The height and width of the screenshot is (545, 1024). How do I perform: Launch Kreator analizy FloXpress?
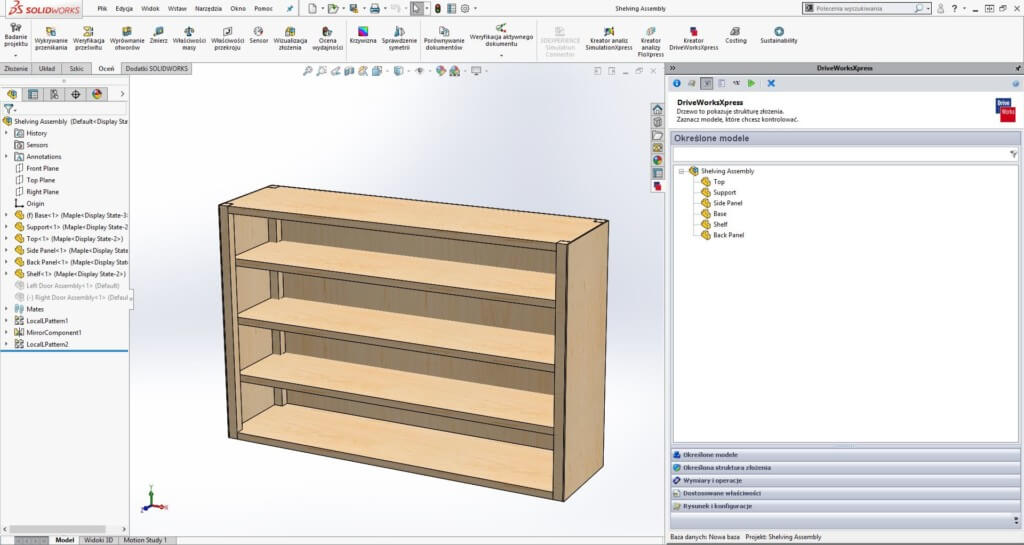[650, 42]
